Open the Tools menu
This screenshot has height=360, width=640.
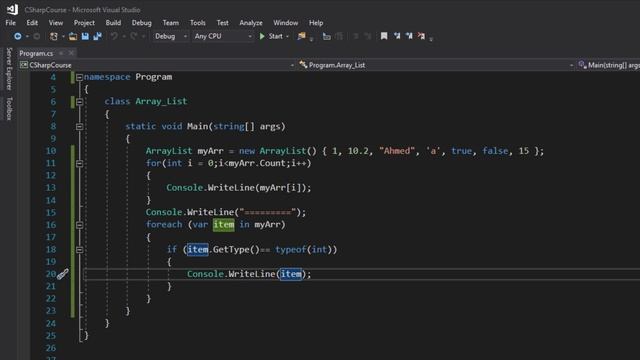point(198,23)
